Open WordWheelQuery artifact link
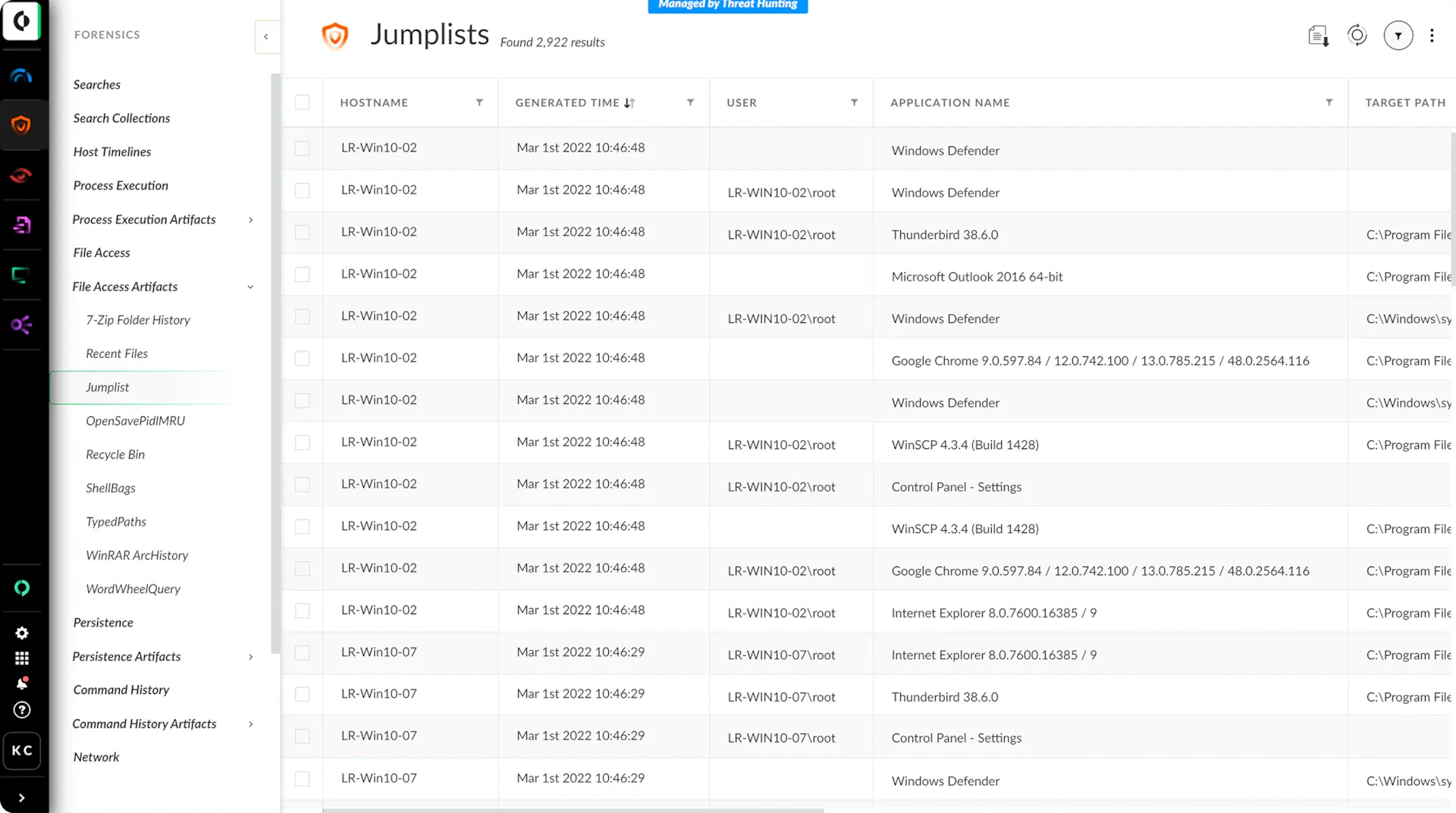 [x=133, y=589]
